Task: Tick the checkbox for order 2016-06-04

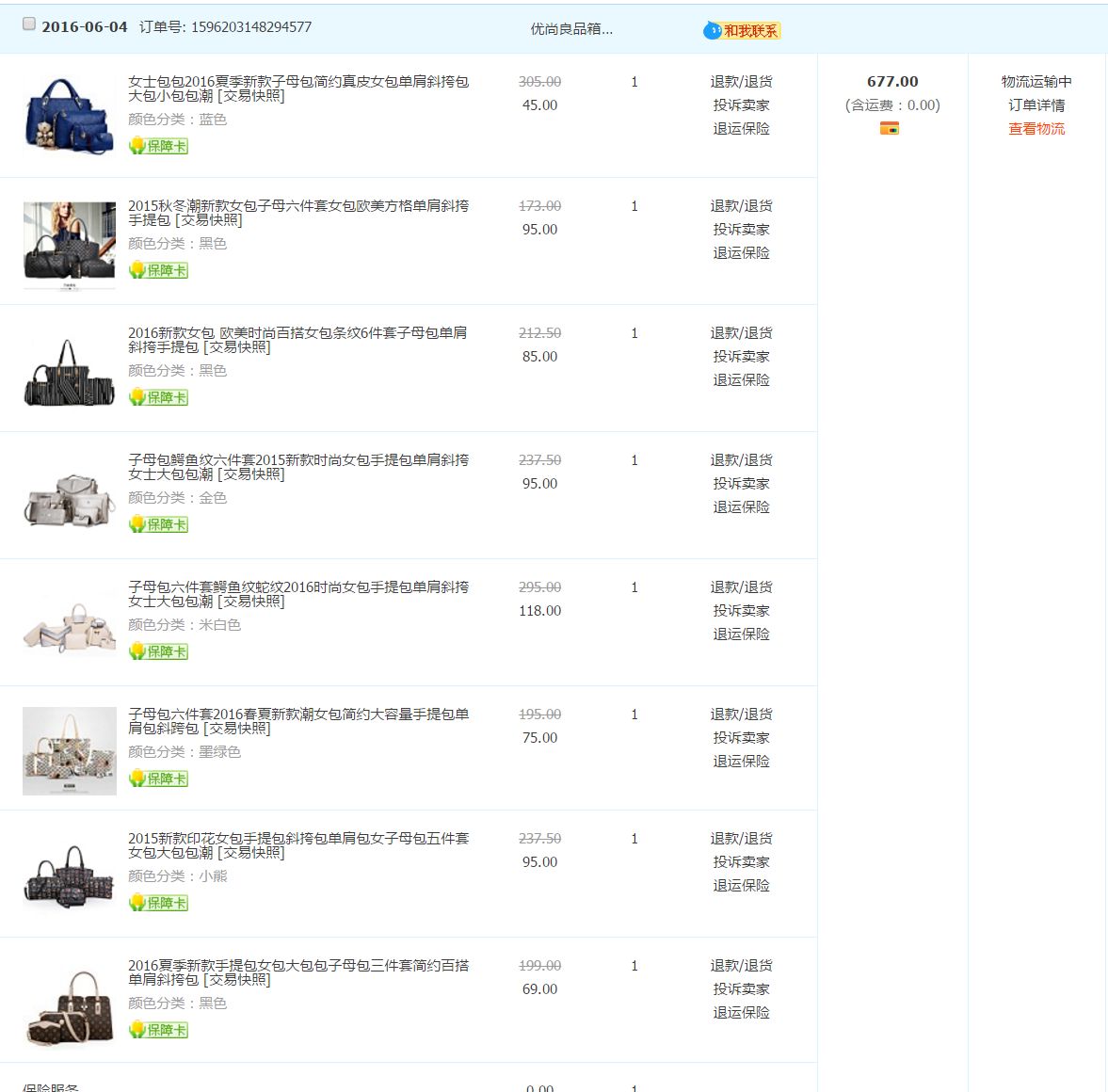Action: point(29,24)
